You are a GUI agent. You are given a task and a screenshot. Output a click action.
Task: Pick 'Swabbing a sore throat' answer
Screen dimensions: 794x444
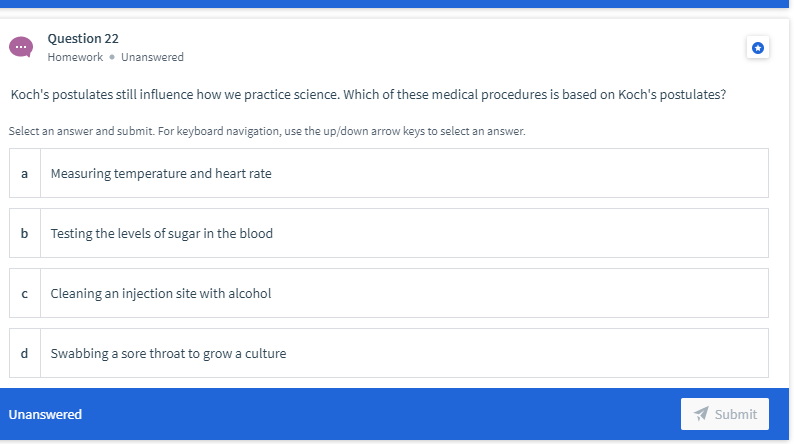click(x=168, y=353)
